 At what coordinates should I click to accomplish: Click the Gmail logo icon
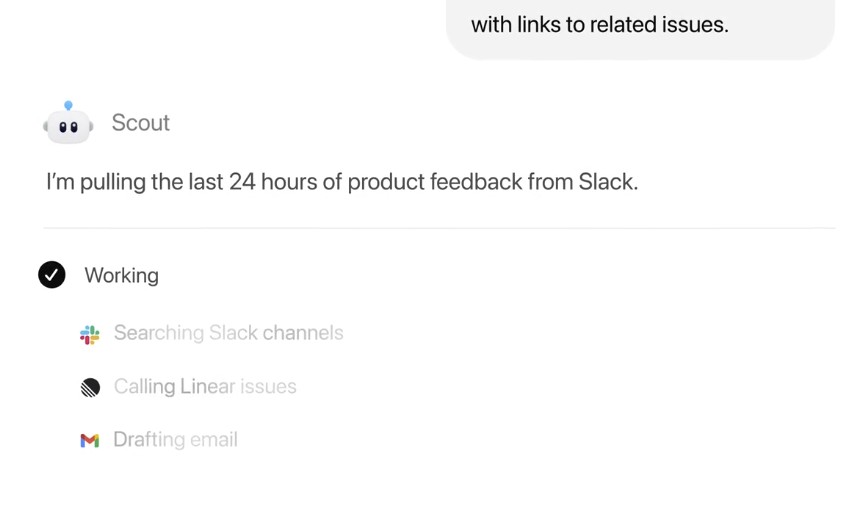tap(90, 440)
